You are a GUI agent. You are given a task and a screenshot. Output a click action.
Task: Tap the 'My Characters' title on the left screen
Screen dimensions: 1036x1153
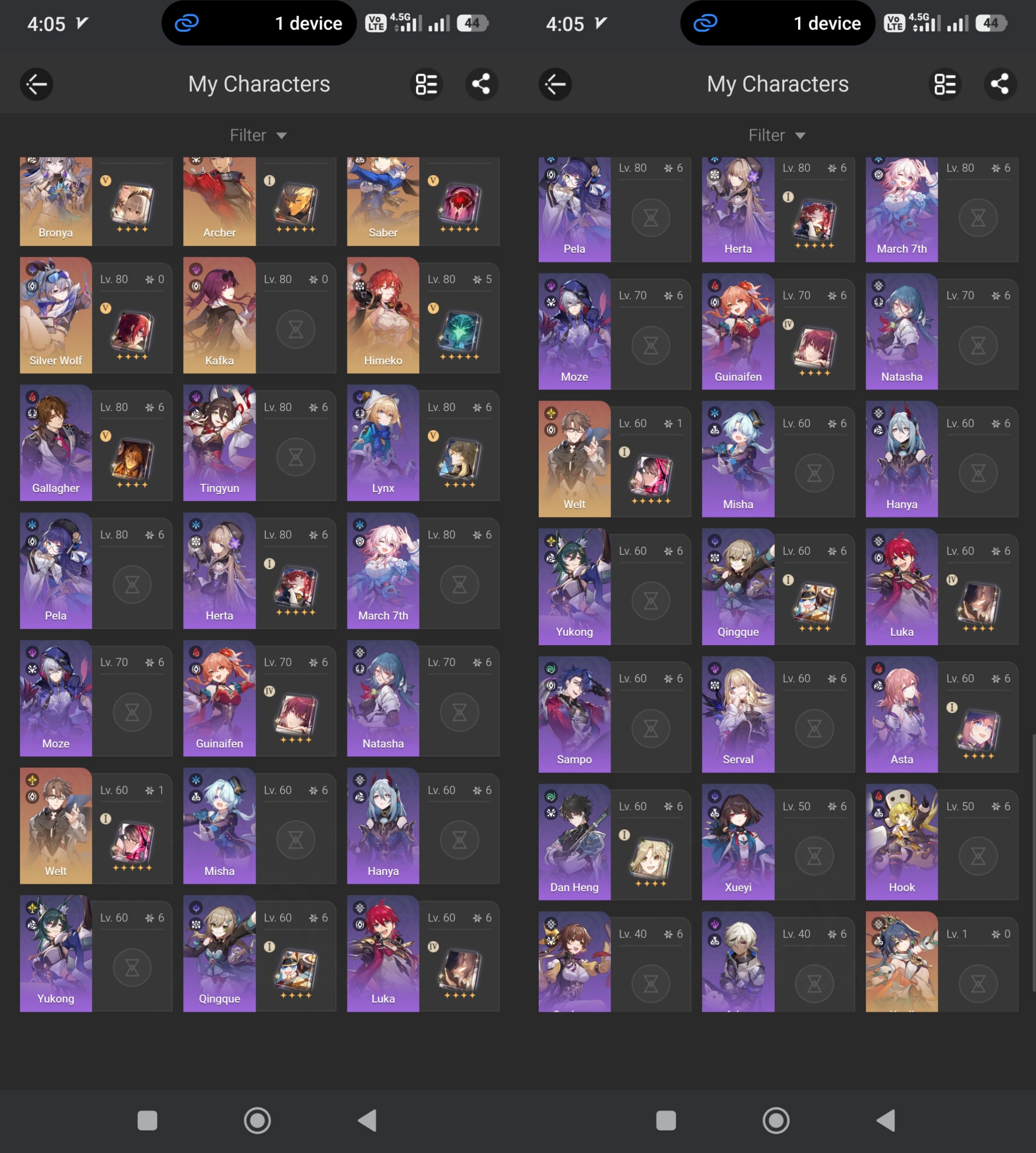(259, 84)
